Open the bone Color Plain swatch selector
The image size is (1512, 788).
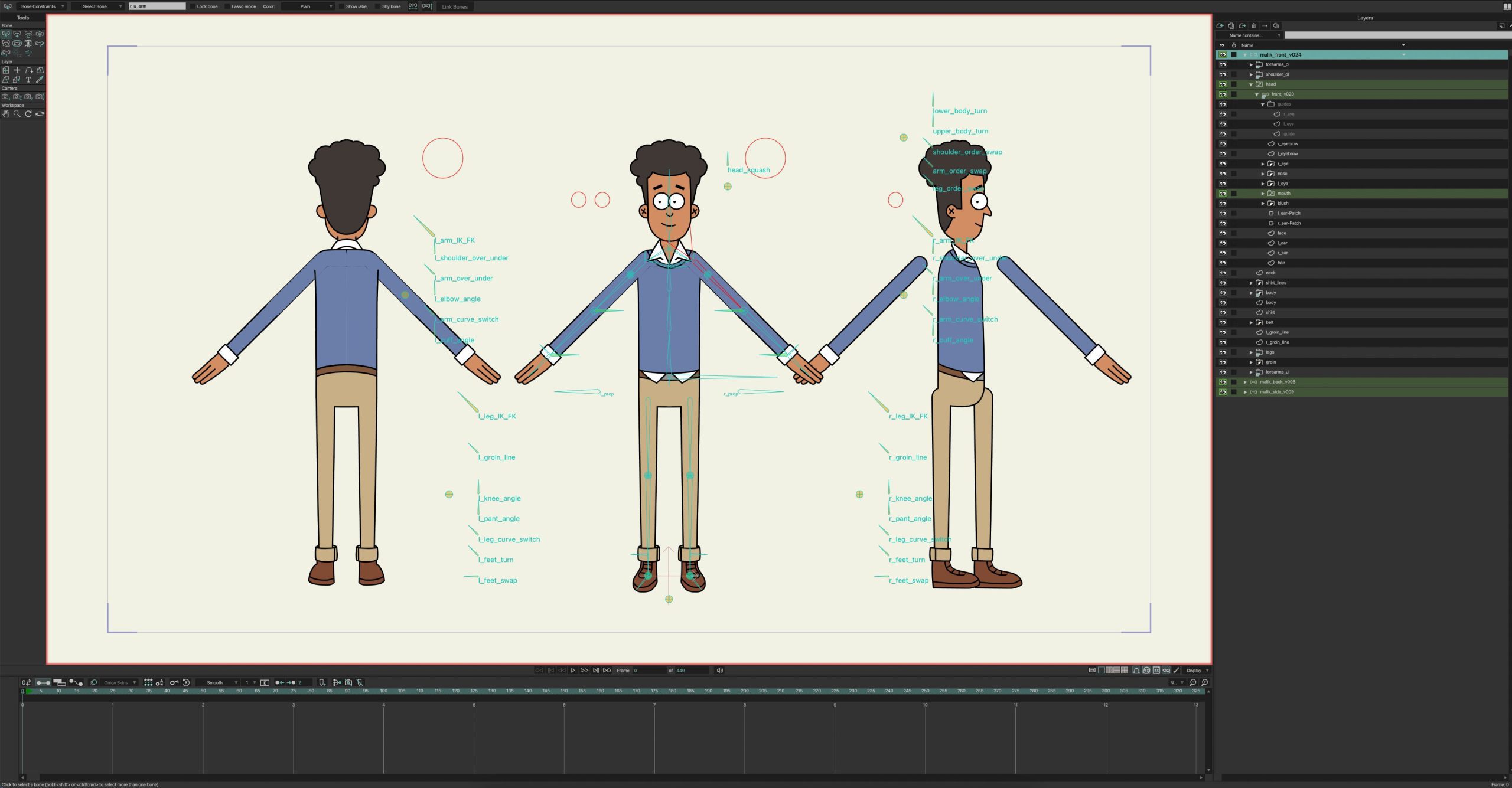(x=307, y=6)
